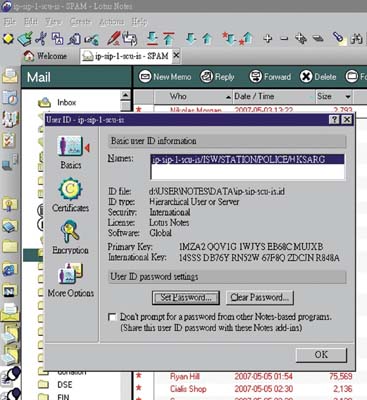The image size is (367, 400).
Task: Click the to-do checklist bookmark bar icon
Action: 9,140
